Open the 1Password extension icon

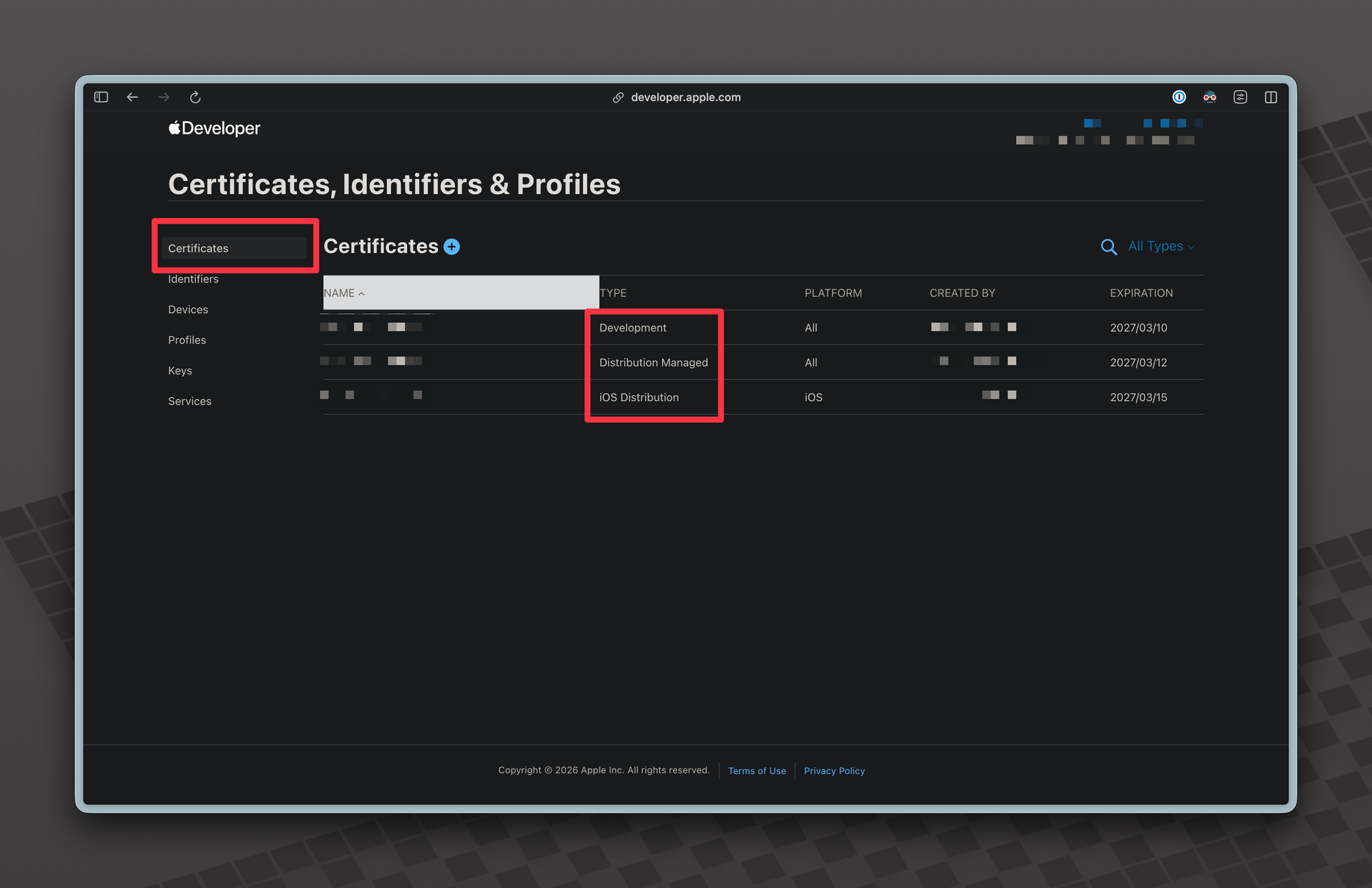point(1179,97)
